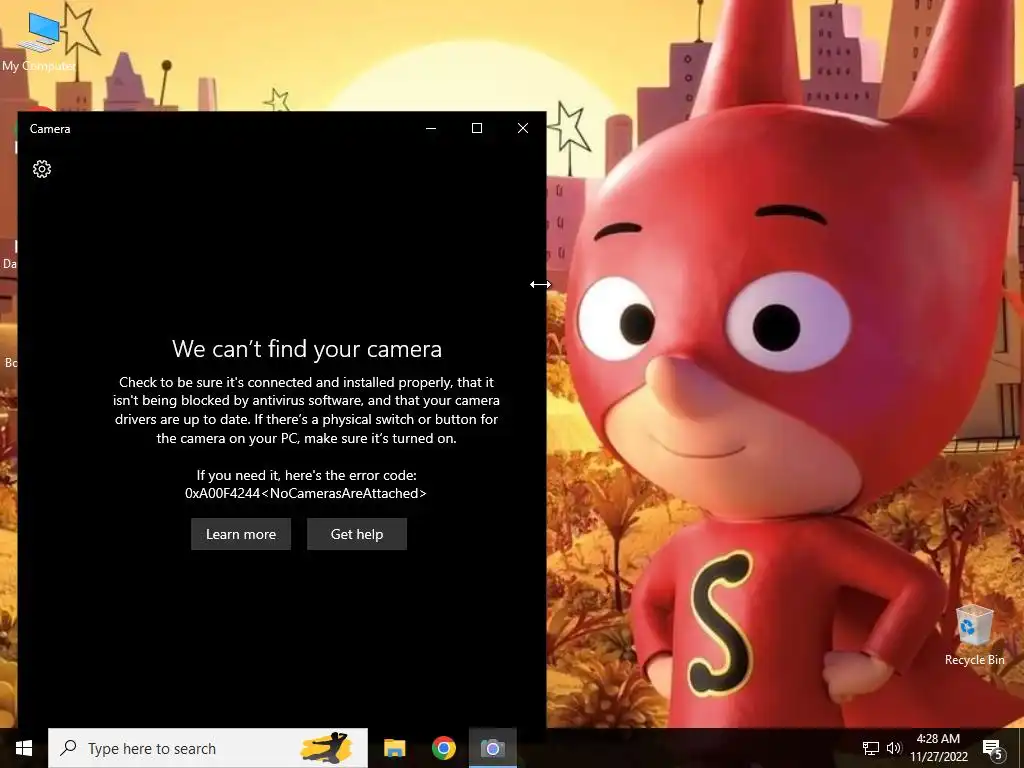The height and width of the screenshot is (768, 1024).
Task: Click the 'Camera' window title text
Action: [50, 129]
